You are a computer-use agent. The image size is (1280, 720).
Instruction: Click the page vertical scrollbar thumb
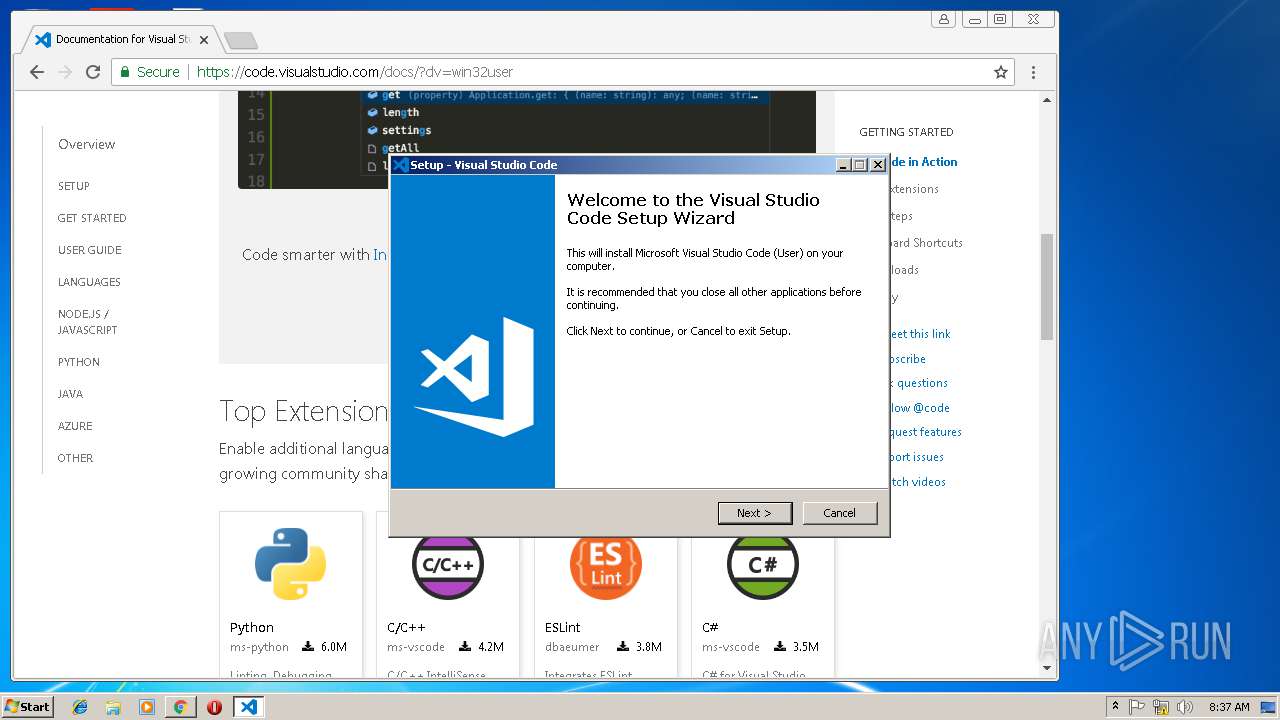coord(1047,287)
